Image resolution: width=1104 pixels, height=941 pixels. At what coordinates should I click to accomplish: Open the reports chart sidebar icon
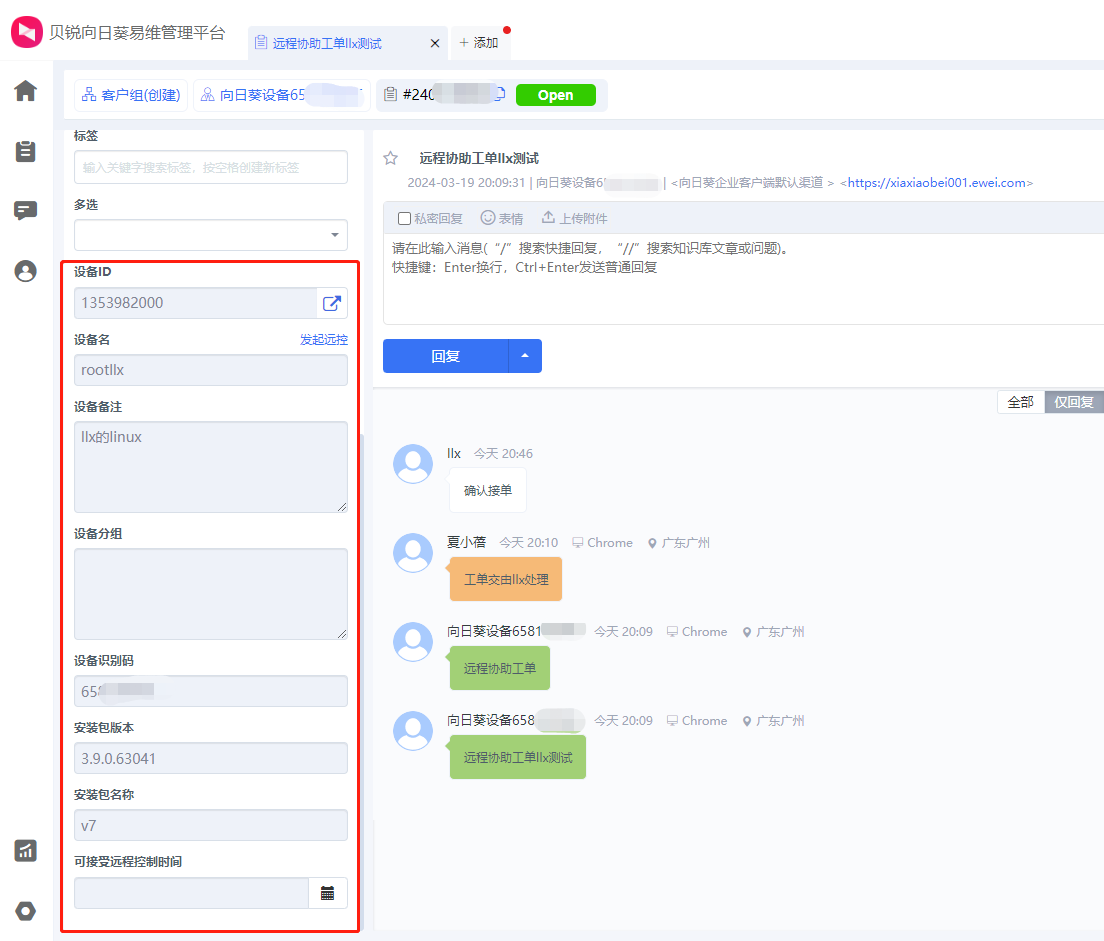(25, 850)
